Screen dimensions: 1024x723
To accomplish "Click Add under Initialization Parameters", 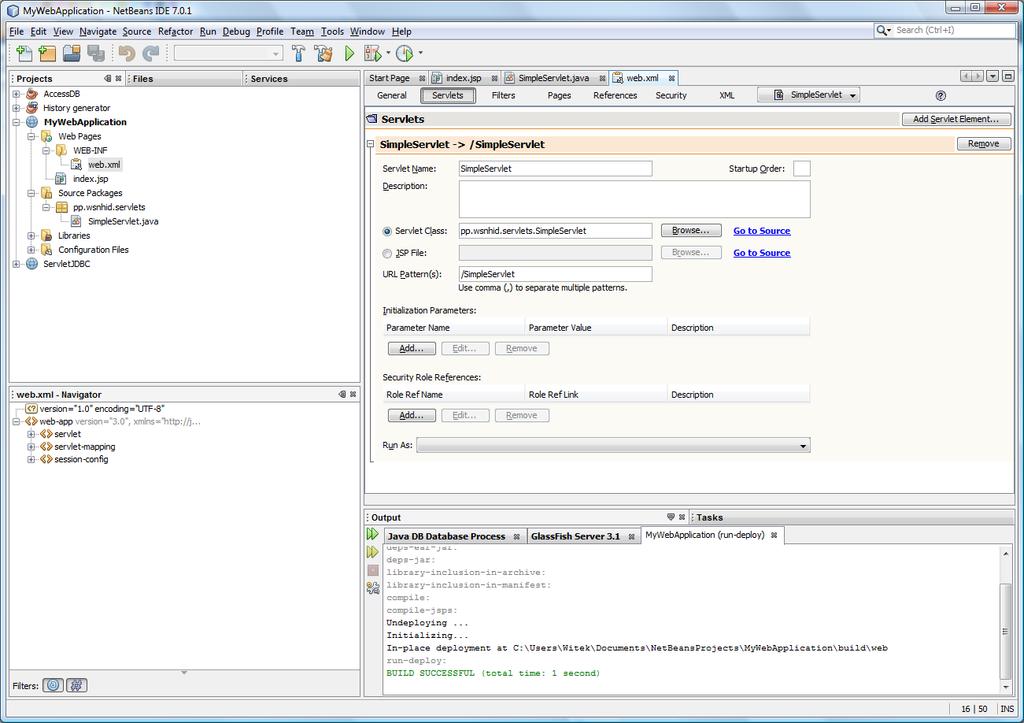I will point(411,349).
